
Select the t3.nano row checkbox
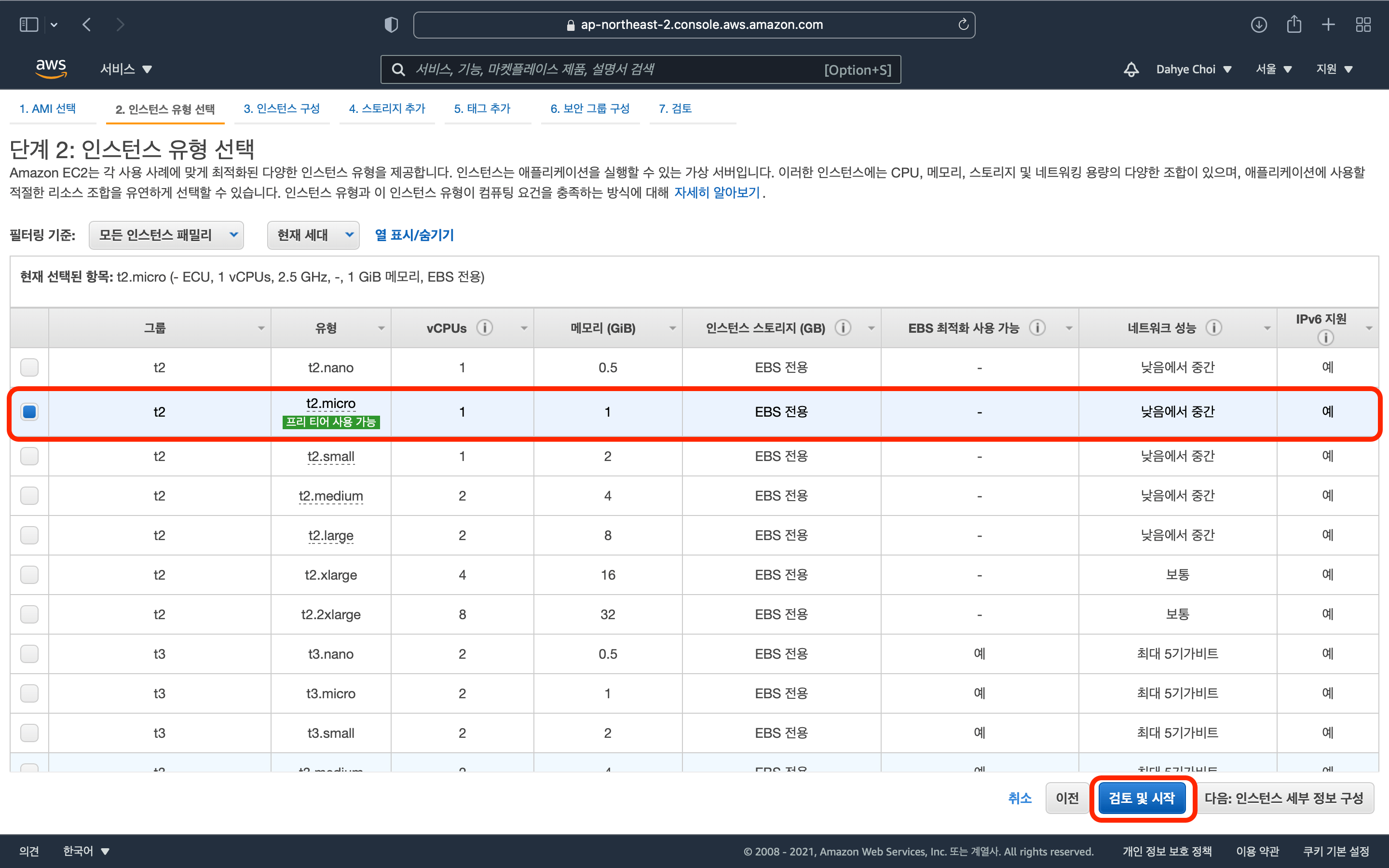[29, 654]
